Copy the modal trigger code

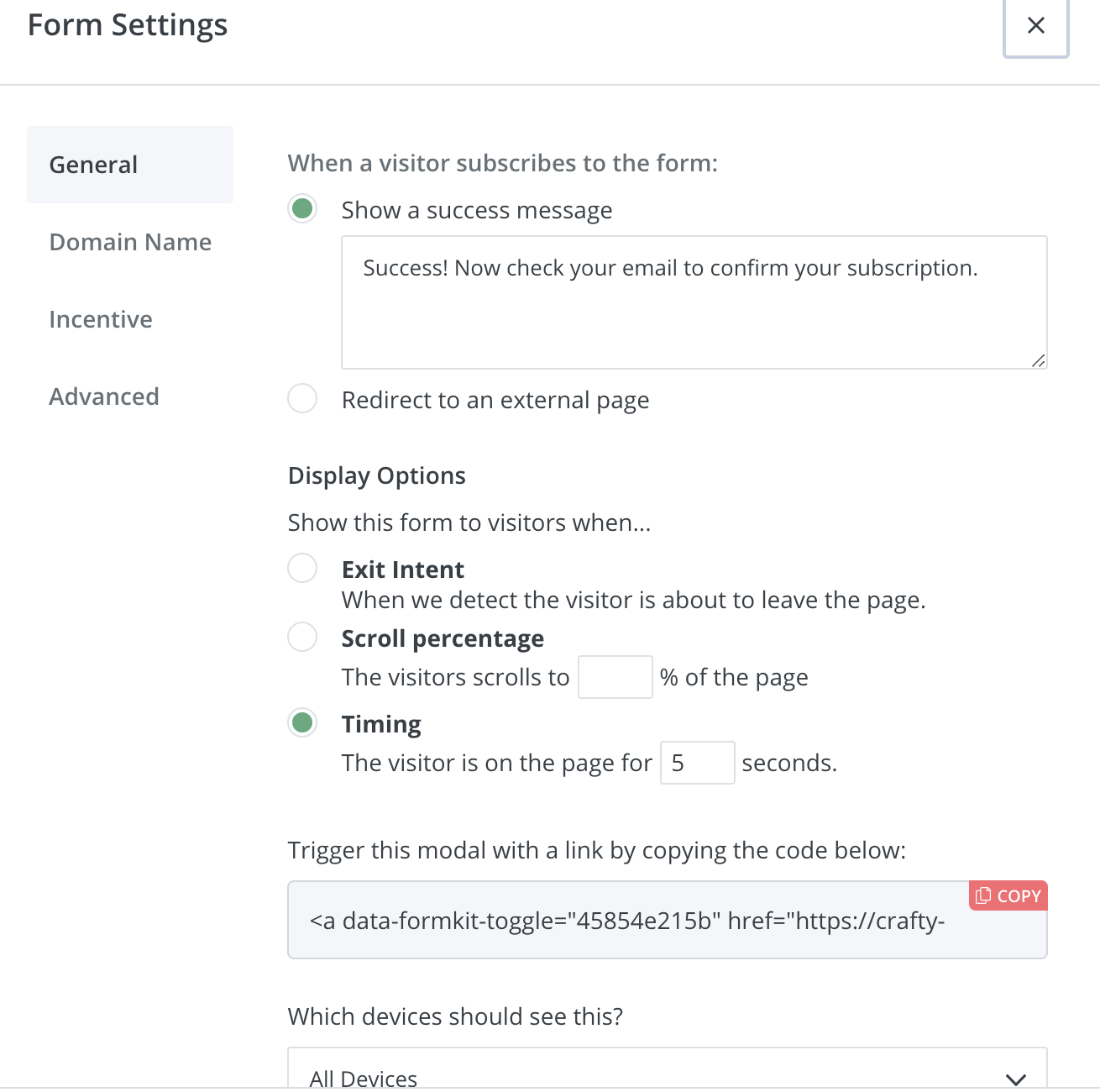[1008, 895]
